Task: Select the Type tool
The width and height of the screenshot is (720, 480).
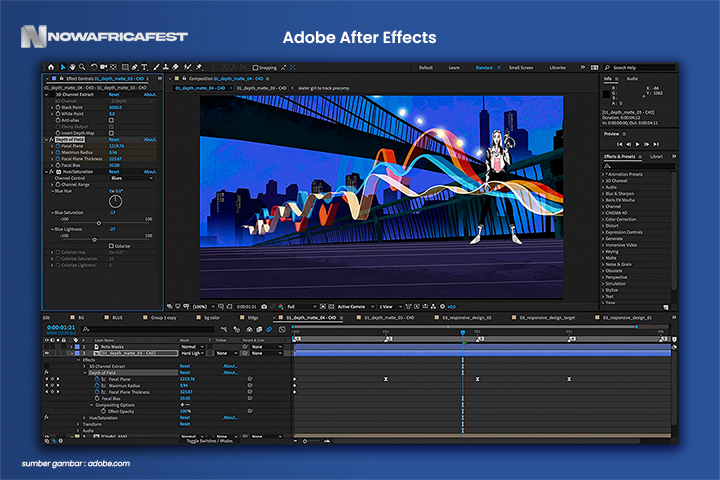Action: (145, 67)
